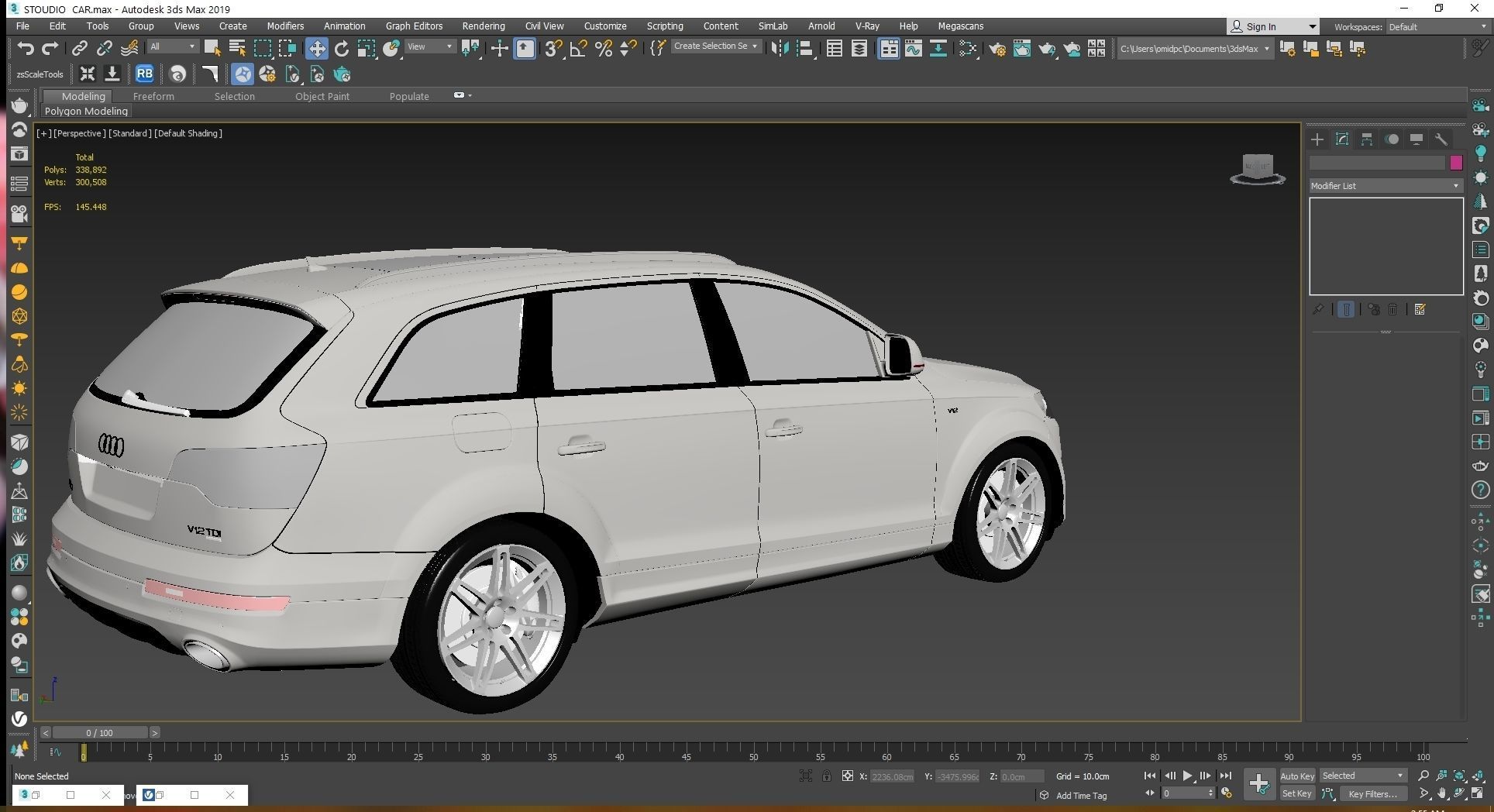Expand the project path dropdown
The width and height of the screenshot is (1494, 812).
1267,49
